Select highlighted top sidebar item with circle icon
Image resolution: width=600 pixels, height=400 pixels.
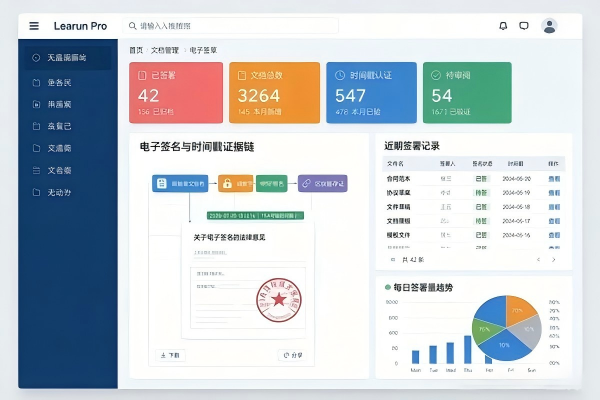pyautogui.click(x=68, y=58)
